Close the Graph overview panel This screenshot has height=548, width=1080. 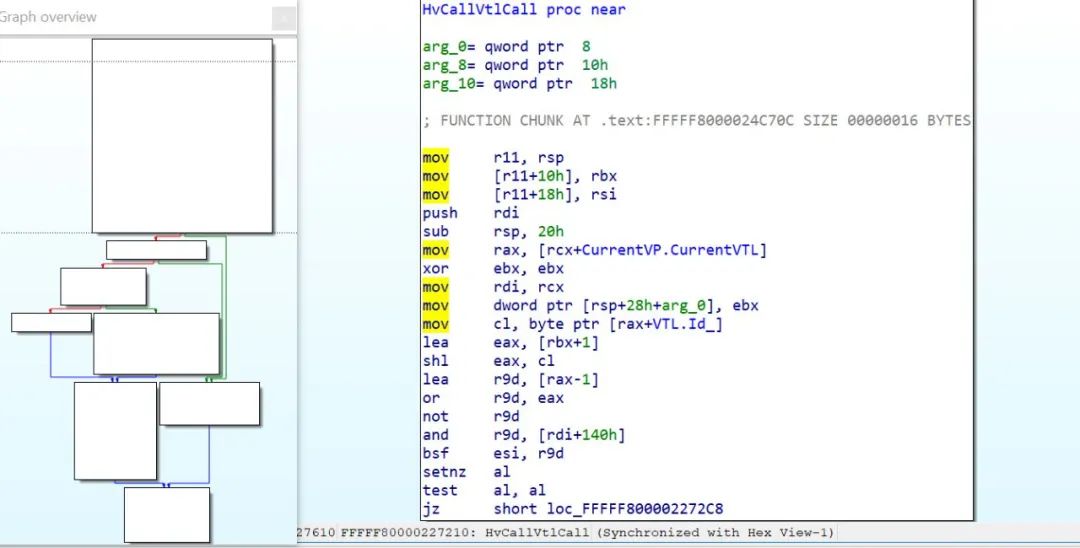point(284,18)
